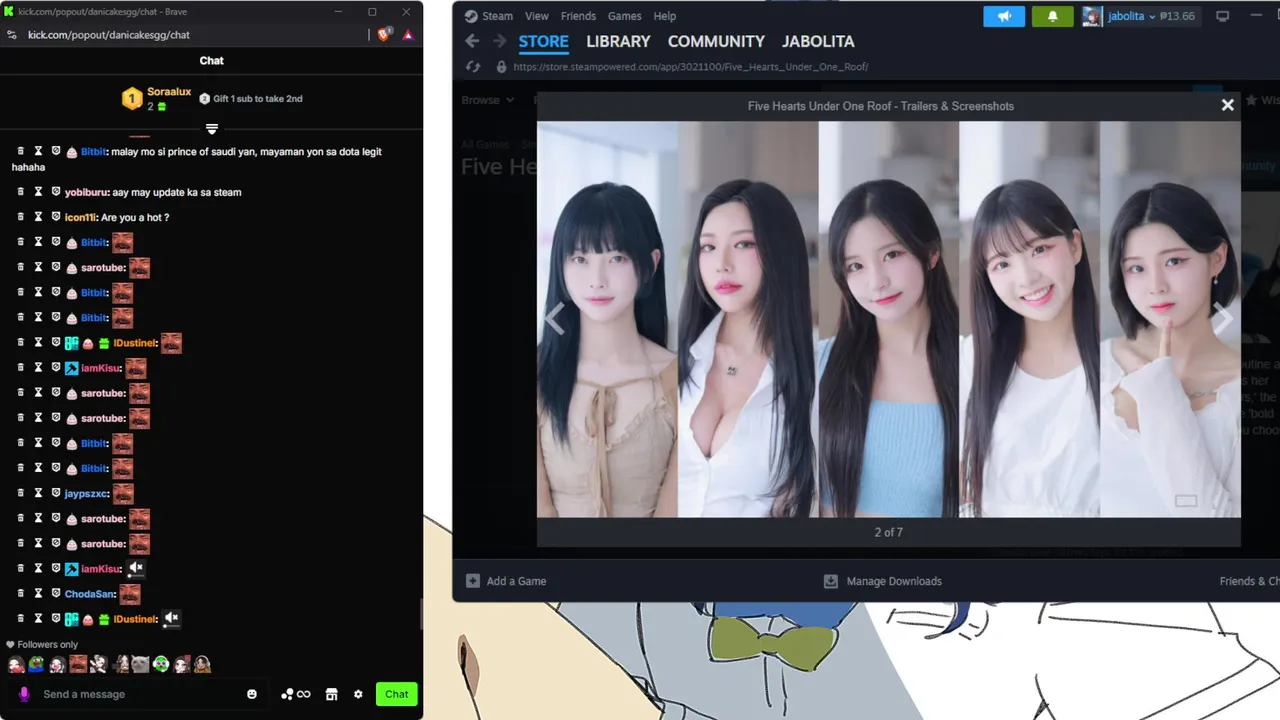The height and width of the screenshot is (720, 1280).
Task: Timeout ChodaSan with the hourglass icon
Action: 38,593
